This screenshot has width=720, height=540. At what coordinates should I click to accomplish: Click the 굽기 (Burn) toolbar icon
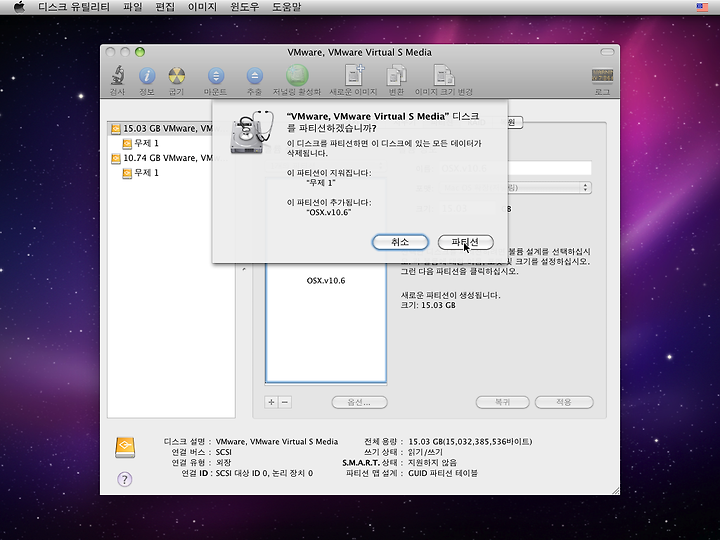(176, 80)
